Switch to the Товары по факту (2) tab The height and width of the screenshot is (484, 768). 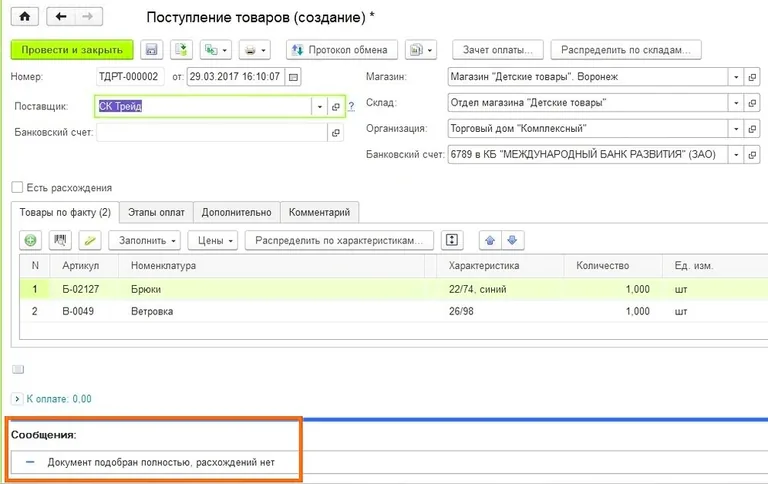(65, 212)
